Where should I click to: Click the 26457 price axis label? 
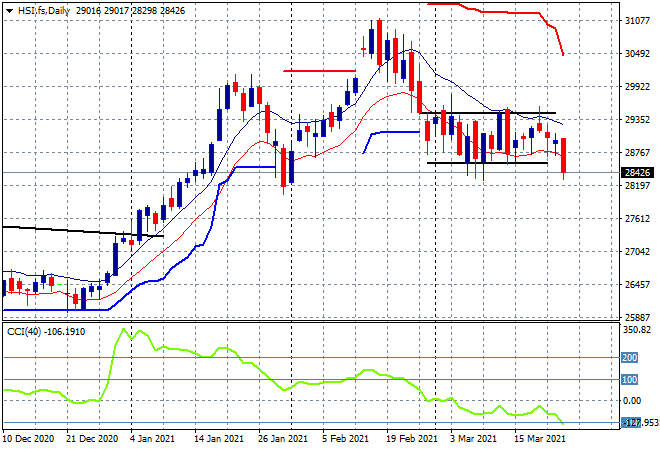(x=637, y=285)
